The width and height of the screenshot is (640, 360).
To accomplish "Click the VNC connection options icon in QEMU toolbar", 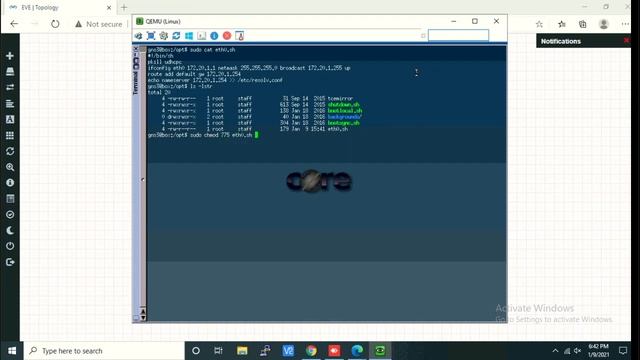I will [138, 36].
